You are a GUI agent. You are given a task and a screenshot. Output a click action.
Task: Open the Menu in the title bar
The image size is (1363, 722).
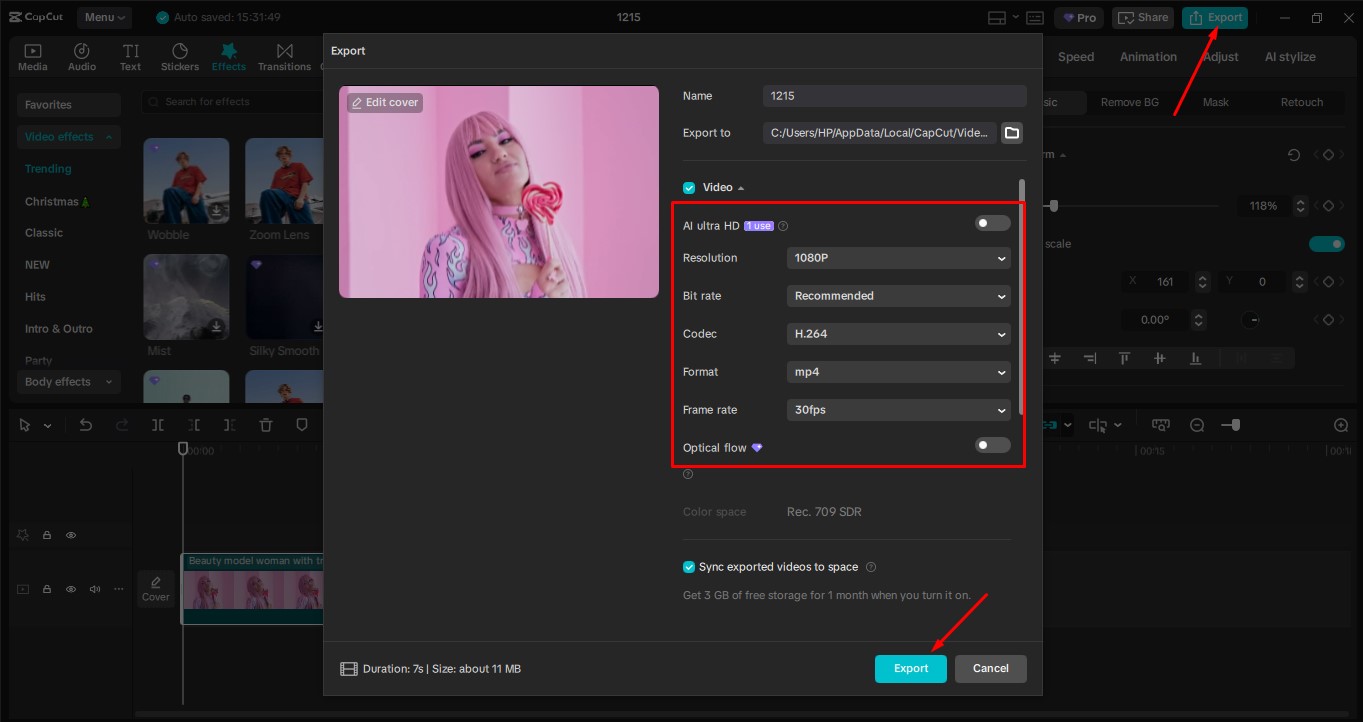tap(105, 16)
